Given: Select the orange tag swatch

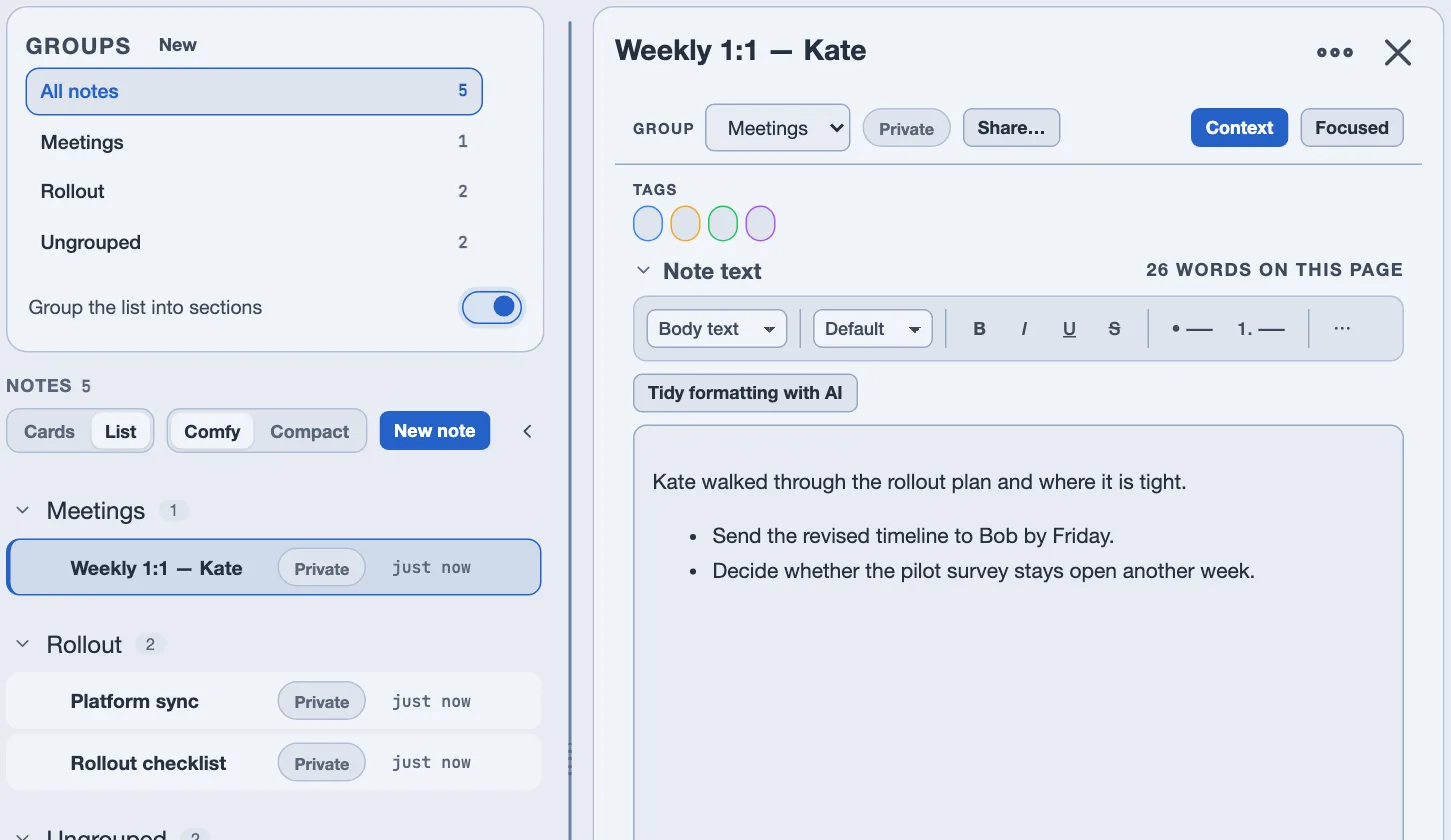Looking at the screenshot, I should click(685, 223).
